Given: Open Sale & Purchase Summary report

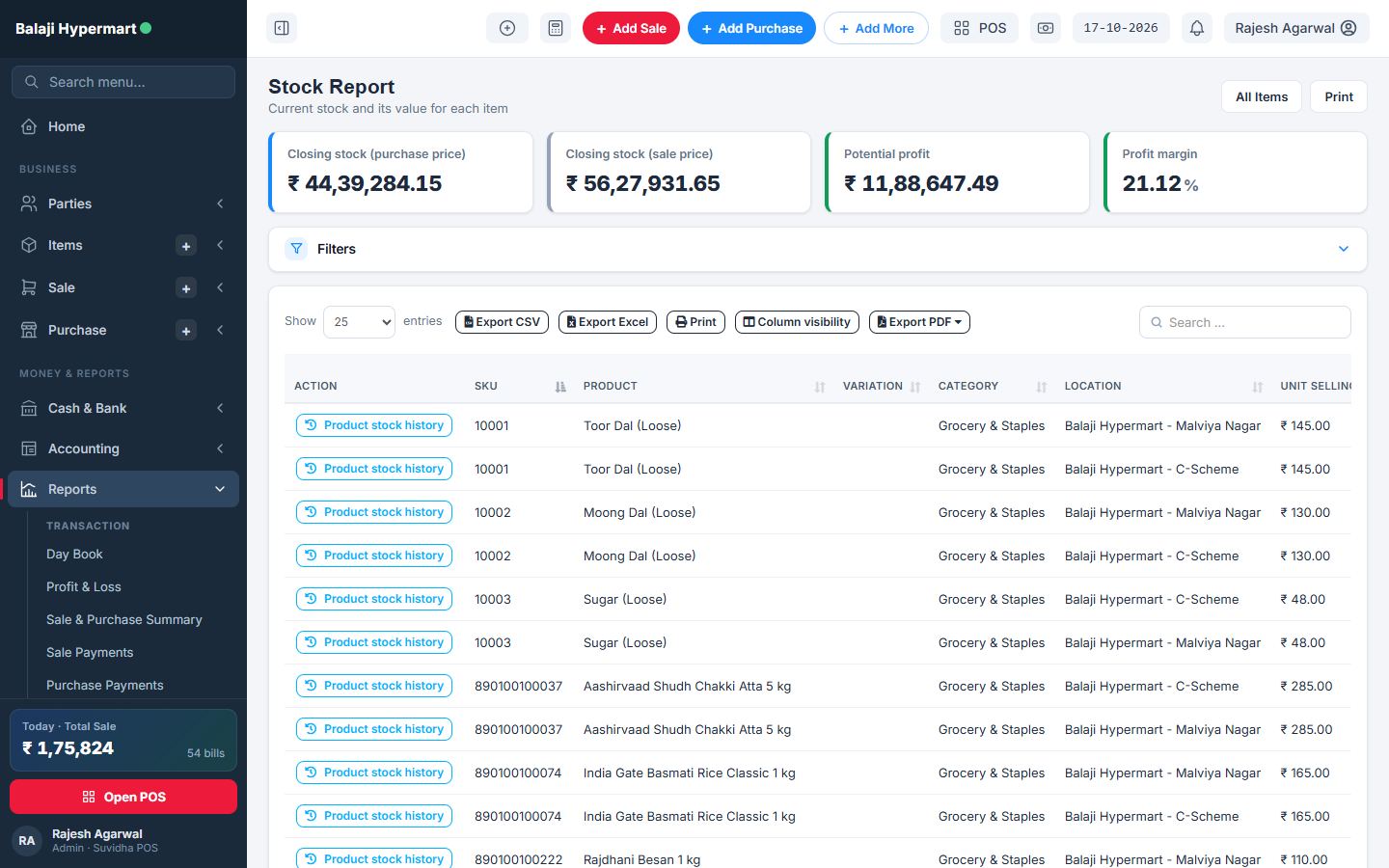Looking at the screenshot, I should [124, 620].
